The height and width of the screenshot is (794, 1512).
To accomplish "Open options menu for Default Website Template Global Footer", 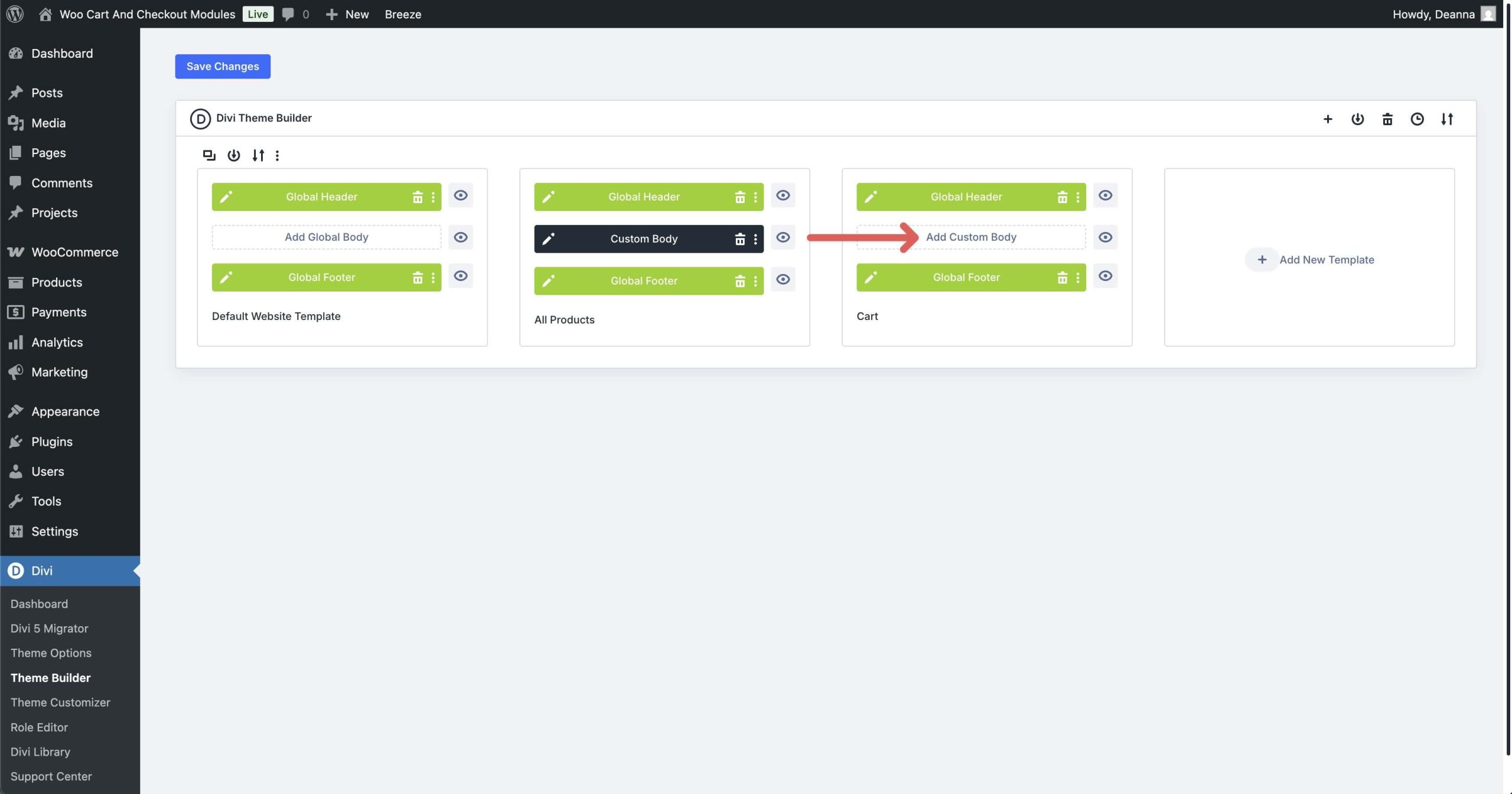I will [x=435, y=277].
